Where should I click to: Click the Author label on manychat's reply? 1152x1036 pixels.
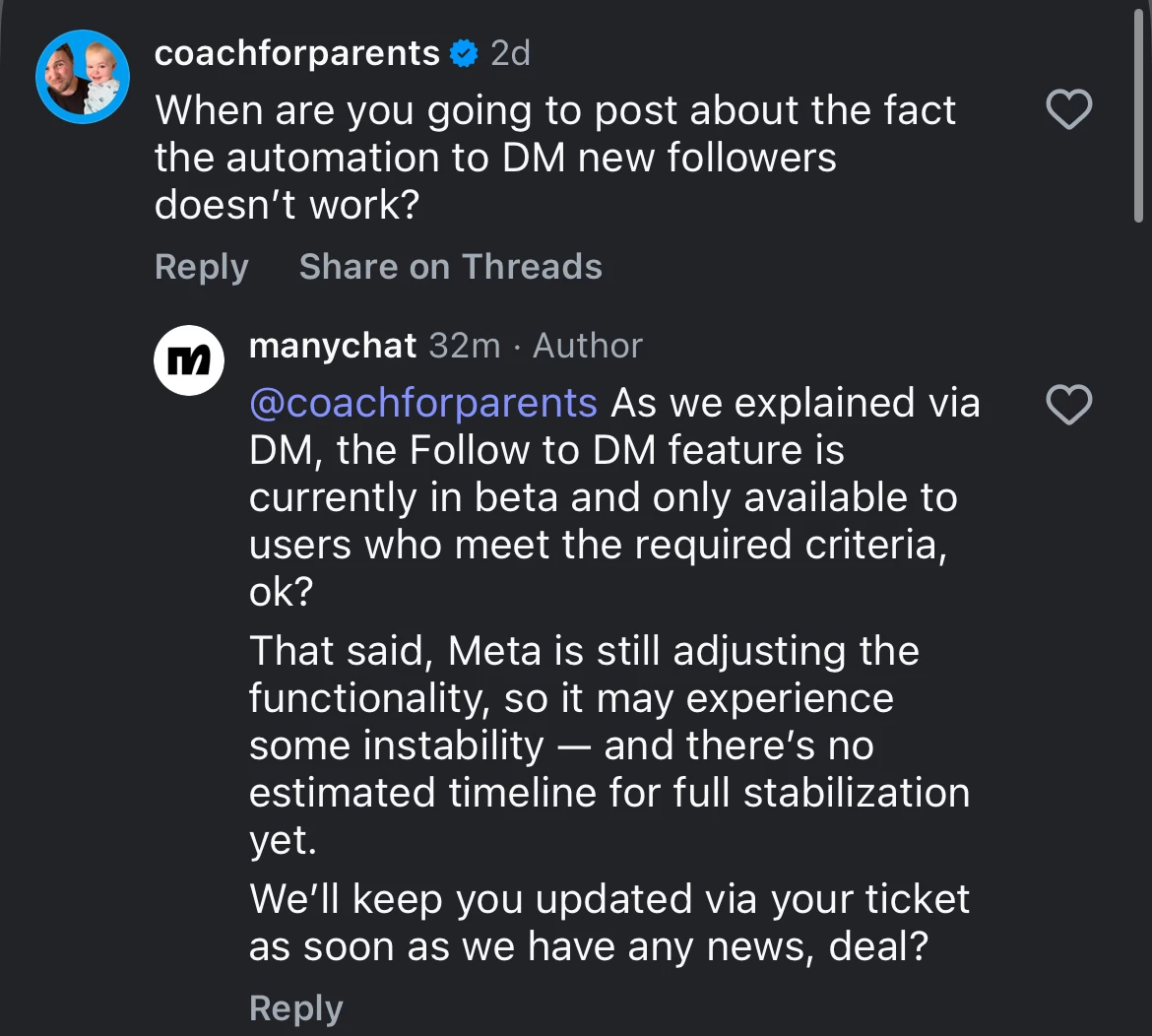tap(588, 346)
